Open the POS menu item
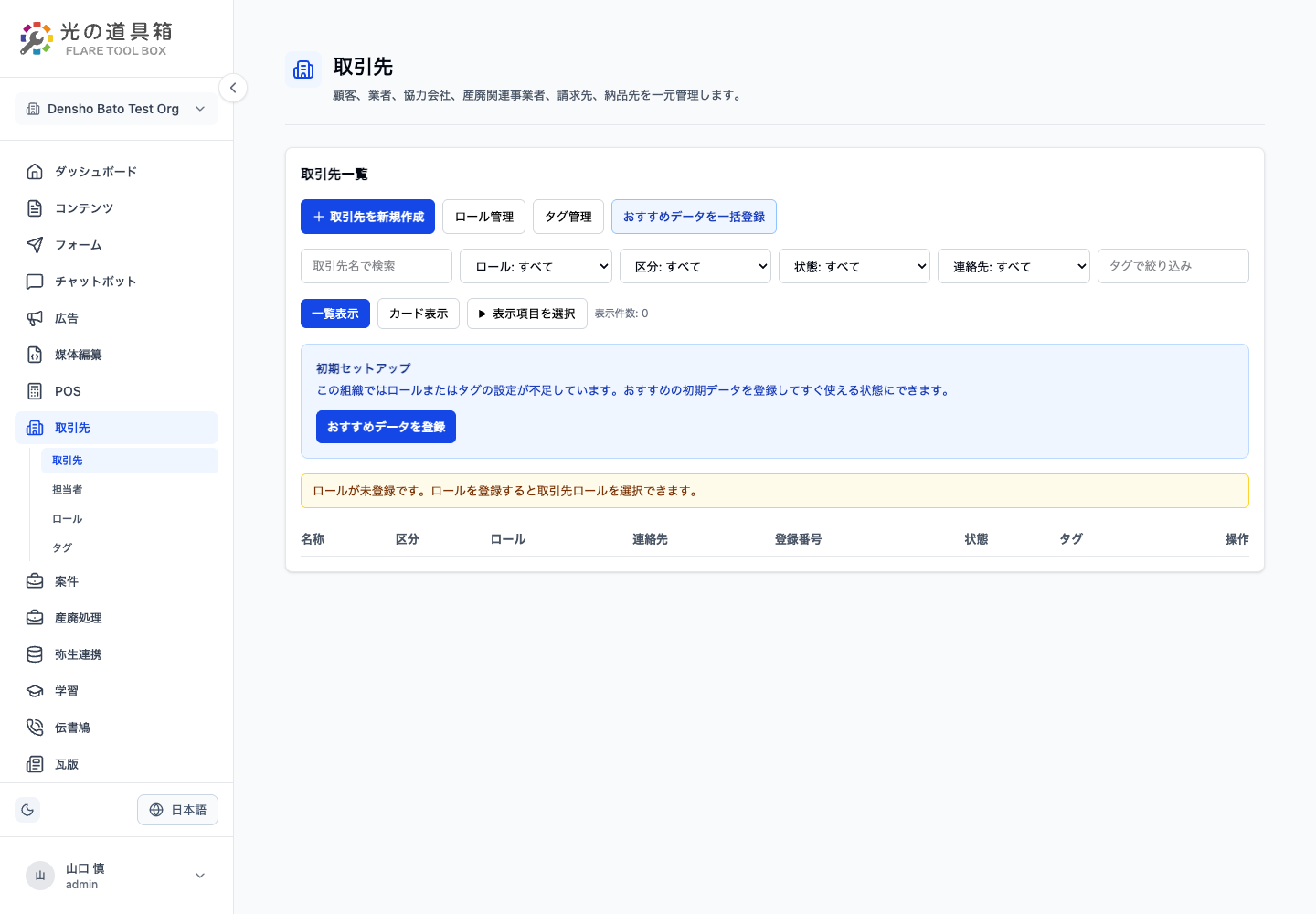Screen dimensions: 1316x914 [x=116, y=391]
